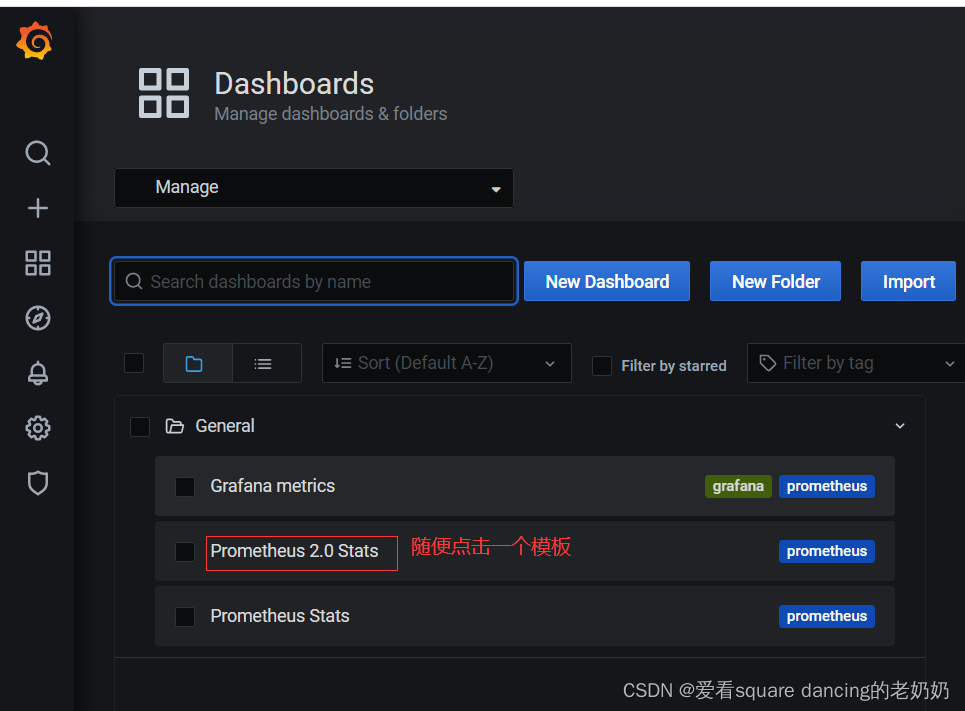965x711 pixels.
Task: Check the Prometheus 2.0 Stats checkbox
Action: coord(185,552)
